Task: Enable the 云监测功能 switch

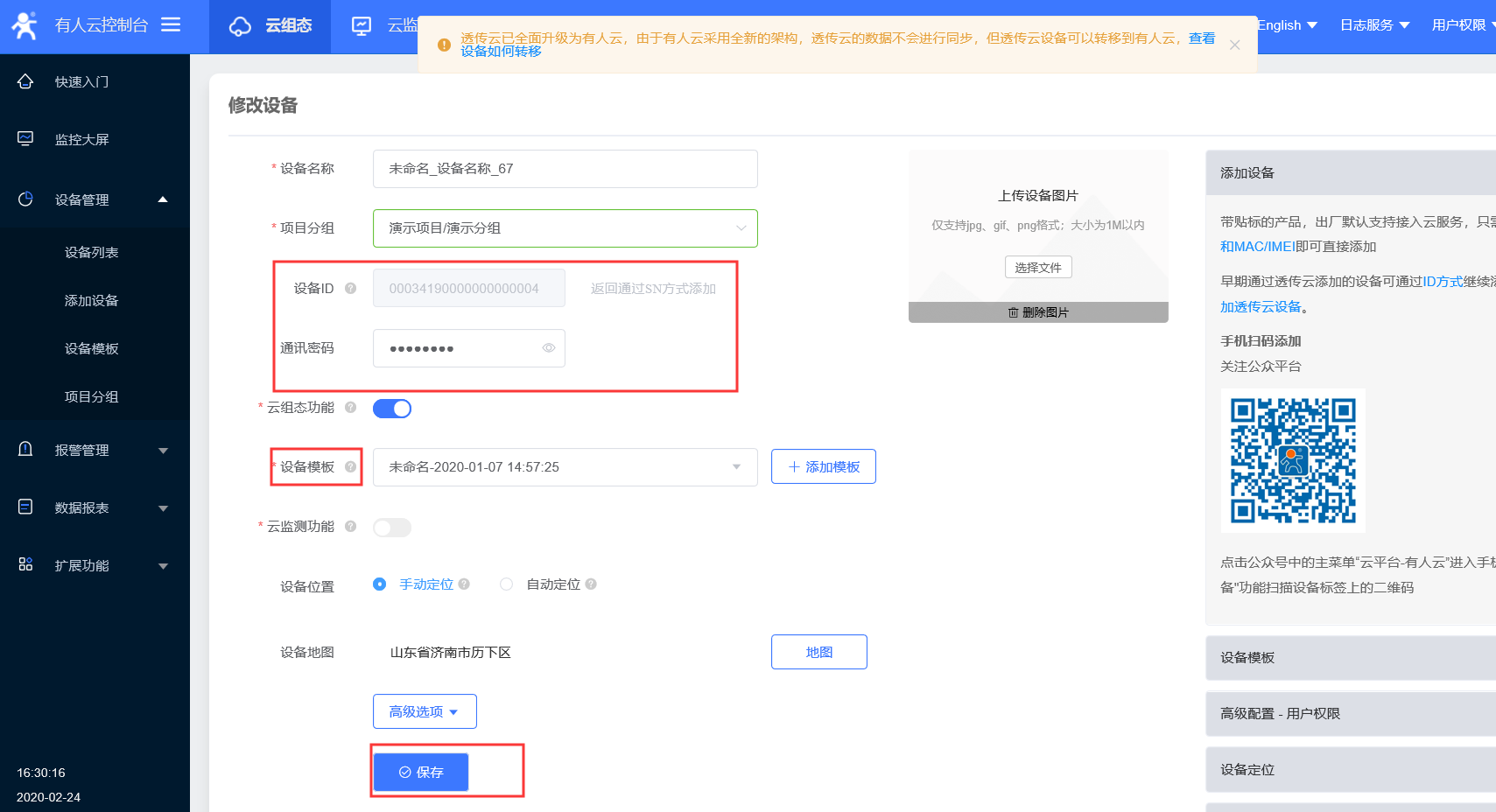Action: (392, 528)
